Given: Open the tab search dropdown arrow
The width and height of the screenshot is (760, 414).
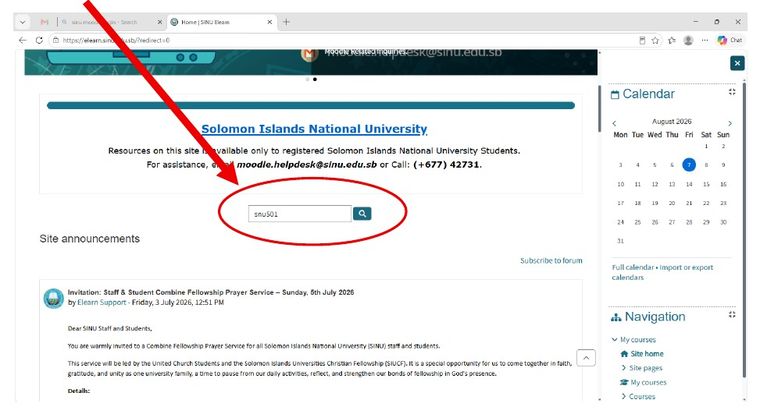Looking at the screenshot, I should pyautogui.click(x=22, y=22).
